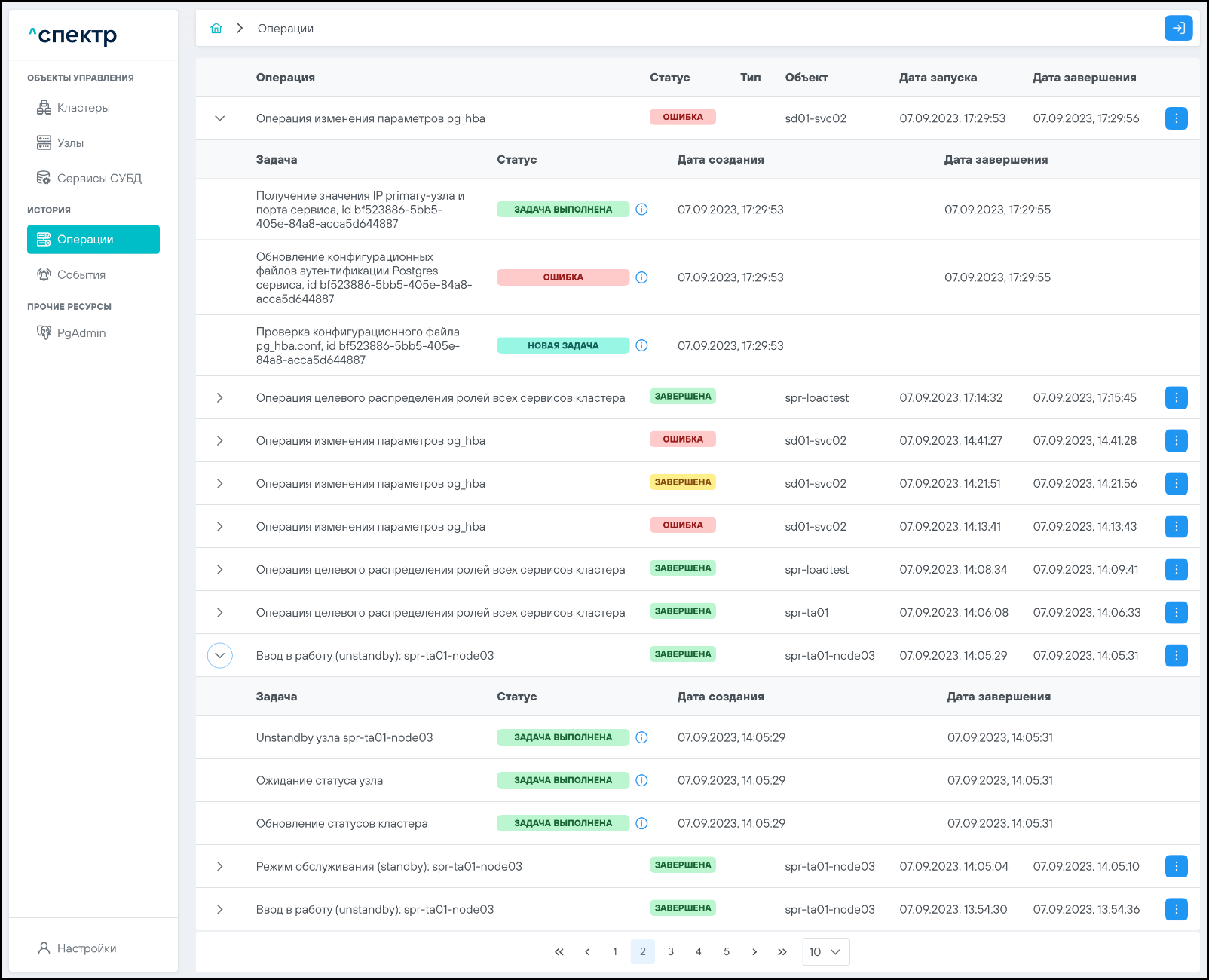1209x980 pixels.
Task: Jump to last page with double arrow
Action: [x=782, y=952]
